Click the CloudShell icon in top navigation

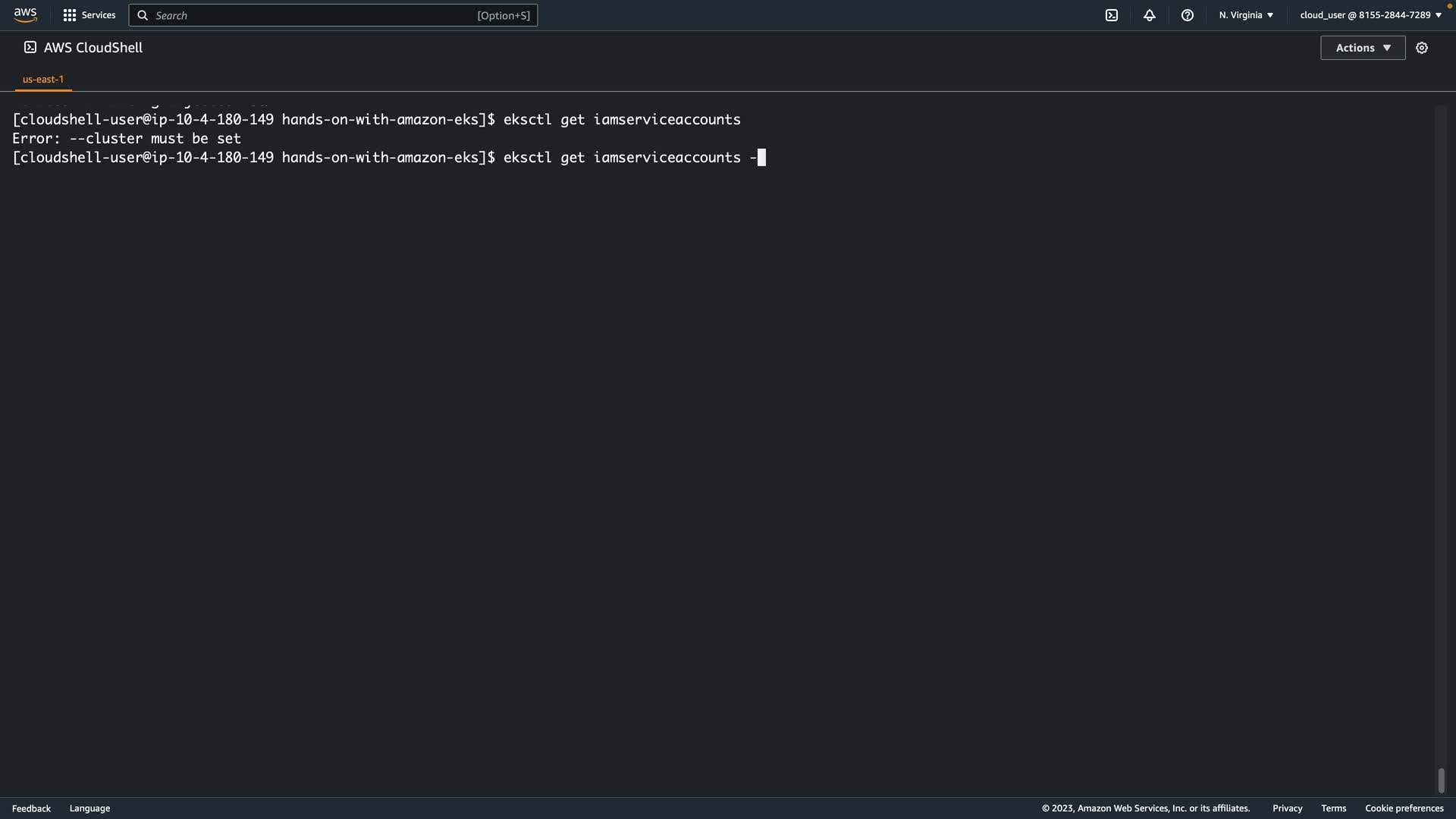click(x=1112, y=15)
